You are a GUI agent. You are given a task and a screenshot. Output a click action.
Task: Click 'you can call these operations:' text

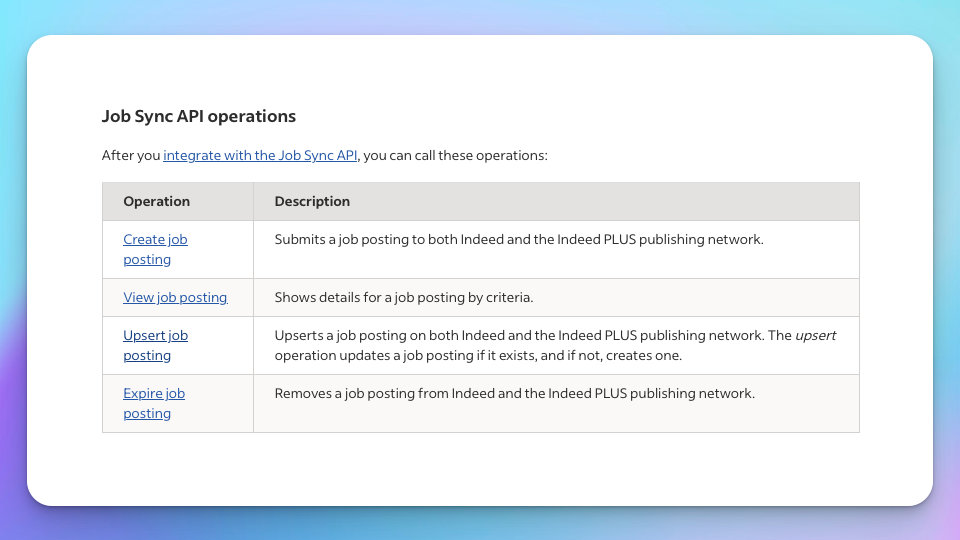coord(456,156)
